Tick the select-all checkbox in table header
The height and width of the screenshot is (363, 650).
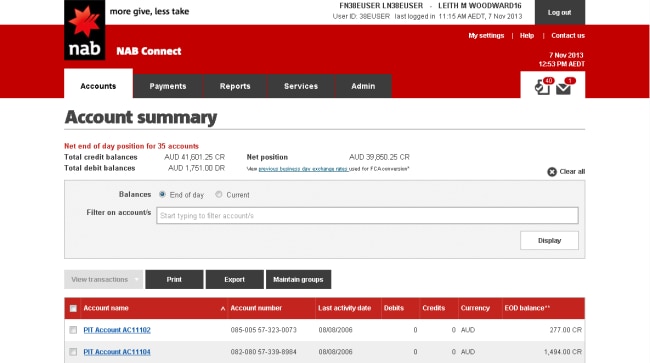[73, 308]
